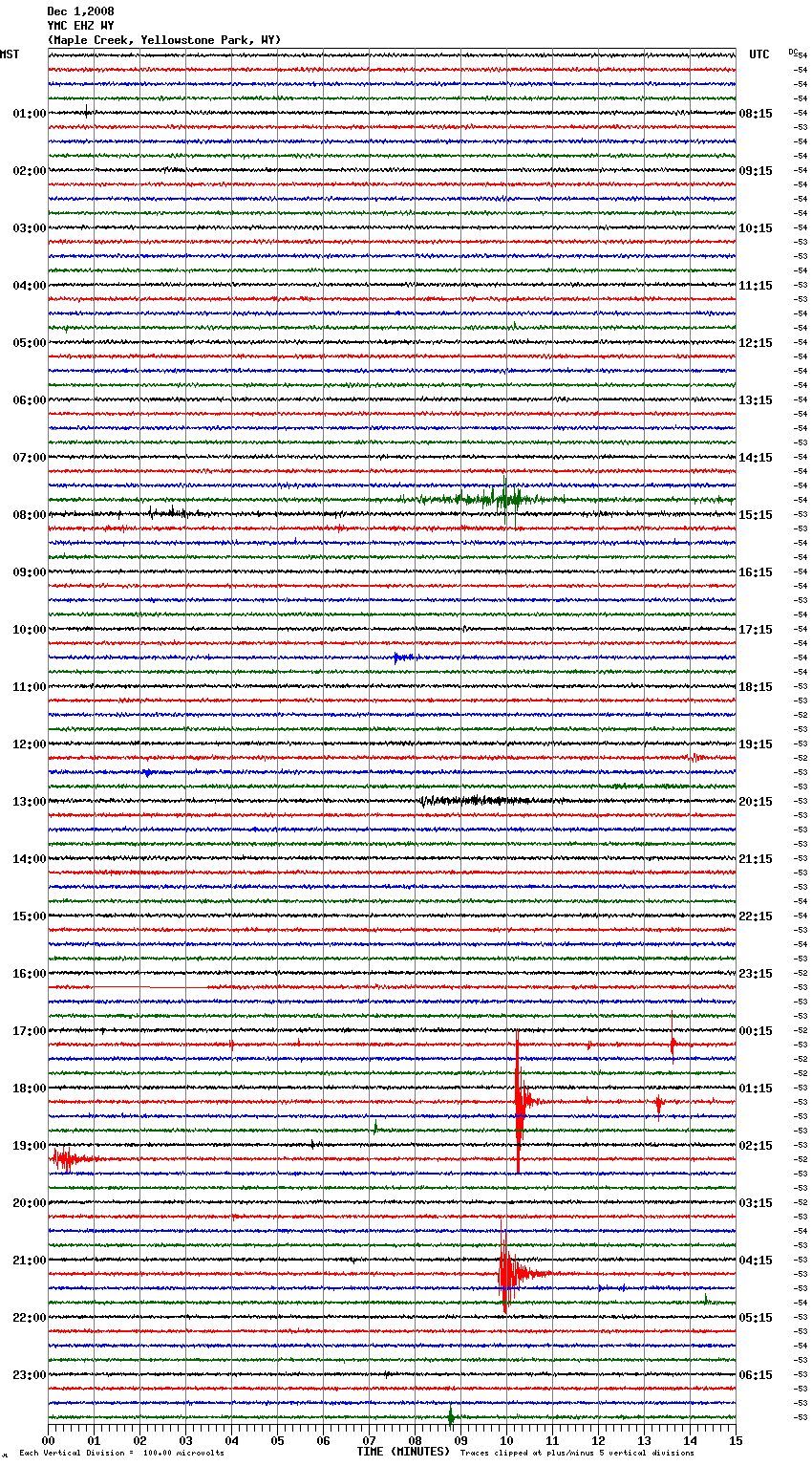The height and width of the screenshot is (1466, 812).
Task: Click the date header Dec 1,2008
Action: tap(80, 11)
